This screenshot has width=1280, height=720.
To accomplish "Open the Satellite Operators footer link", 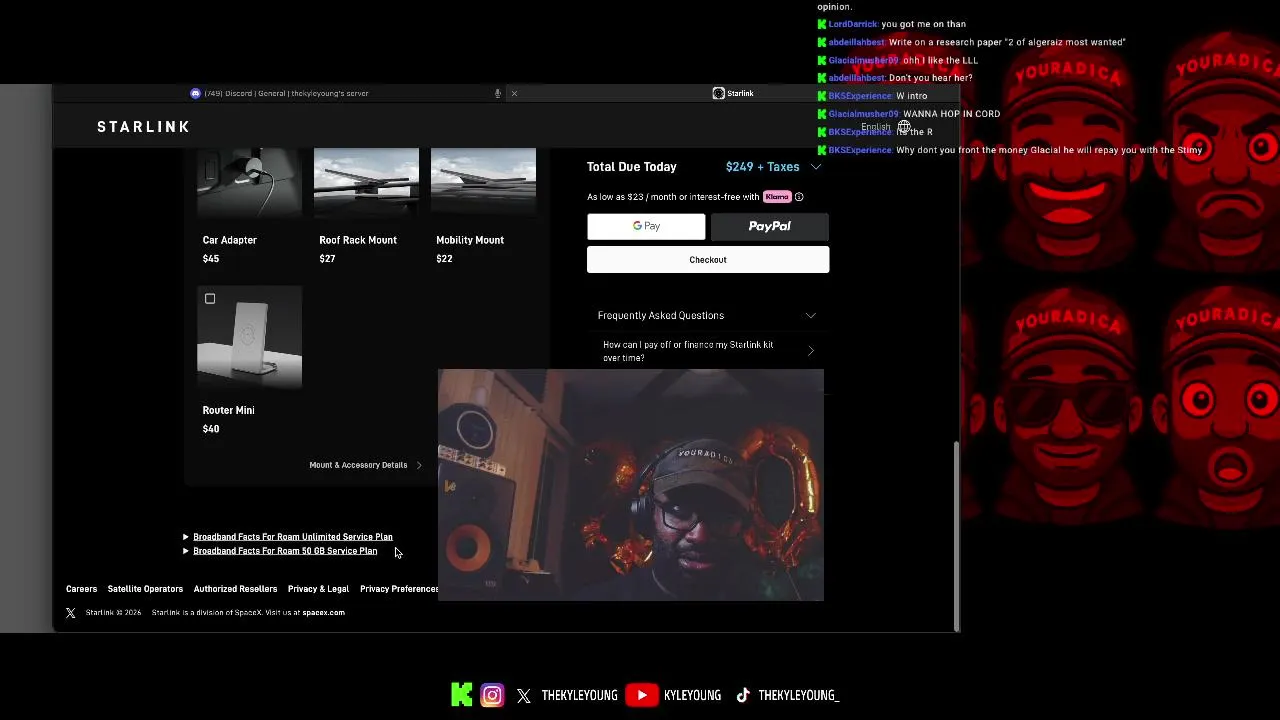I will [x=145, y=589].
